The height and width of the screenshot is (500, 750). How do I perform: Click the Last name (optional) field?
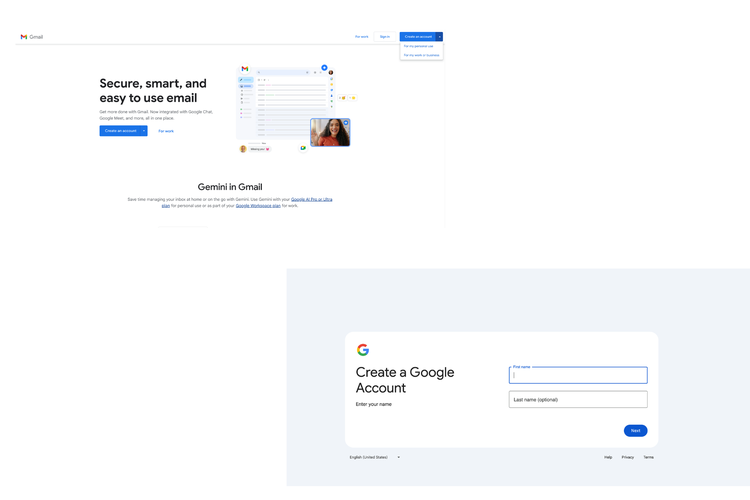(x=578, y=400)
